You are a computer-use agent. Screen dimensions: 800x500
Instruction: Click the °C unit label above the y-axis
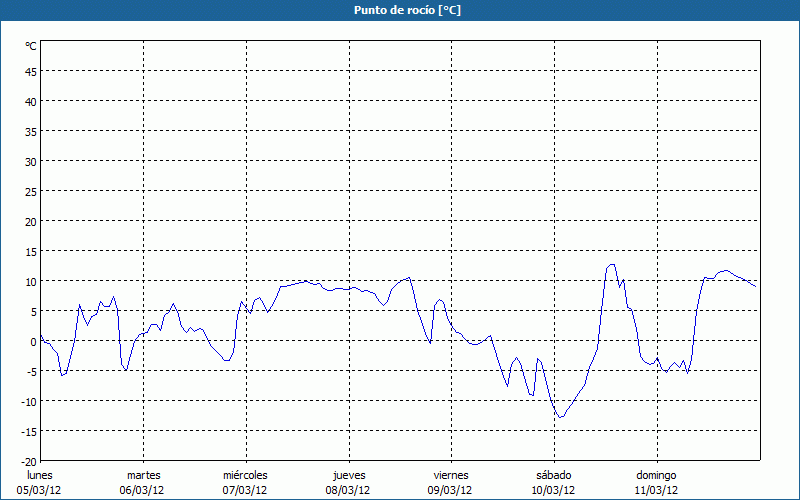[x=31, y=46]
